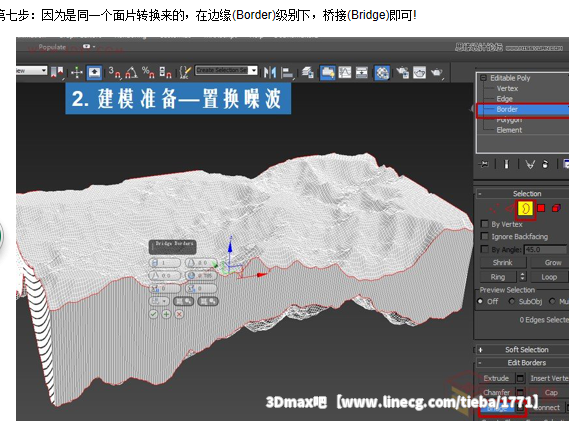Open the Extrude settings box

520,378
